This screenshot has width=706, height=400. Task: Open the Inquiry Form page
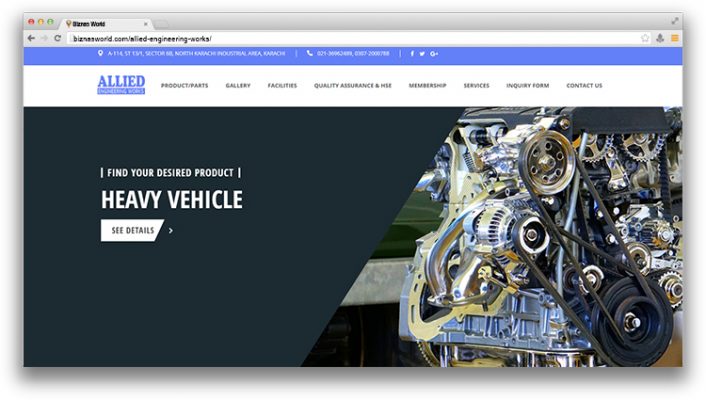528,86
